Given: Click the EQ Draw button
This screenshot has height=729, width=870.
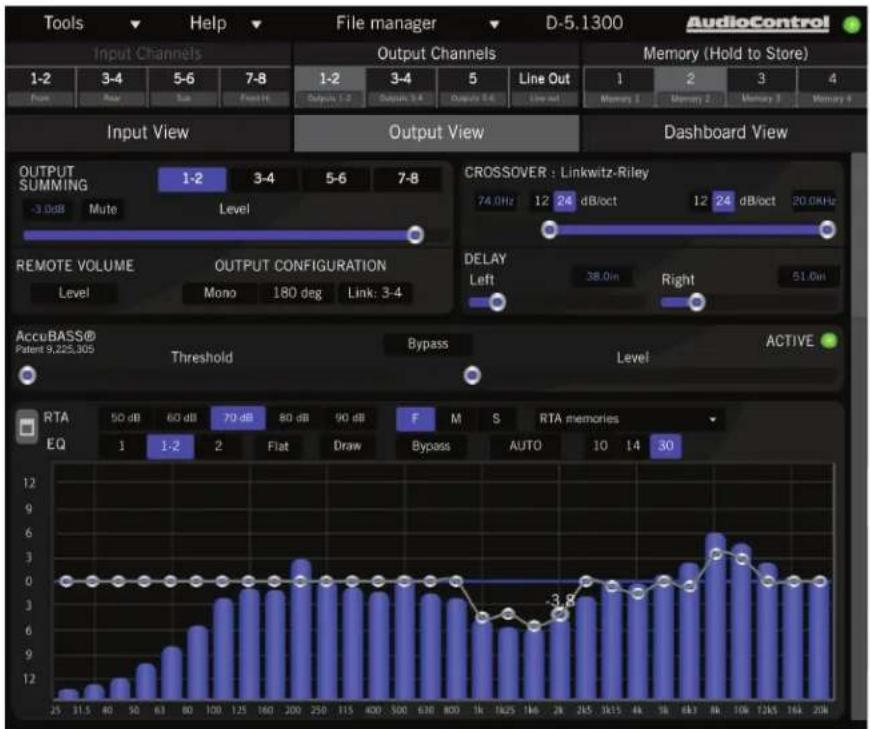Looking at the screenshot, I should point(347,446).
